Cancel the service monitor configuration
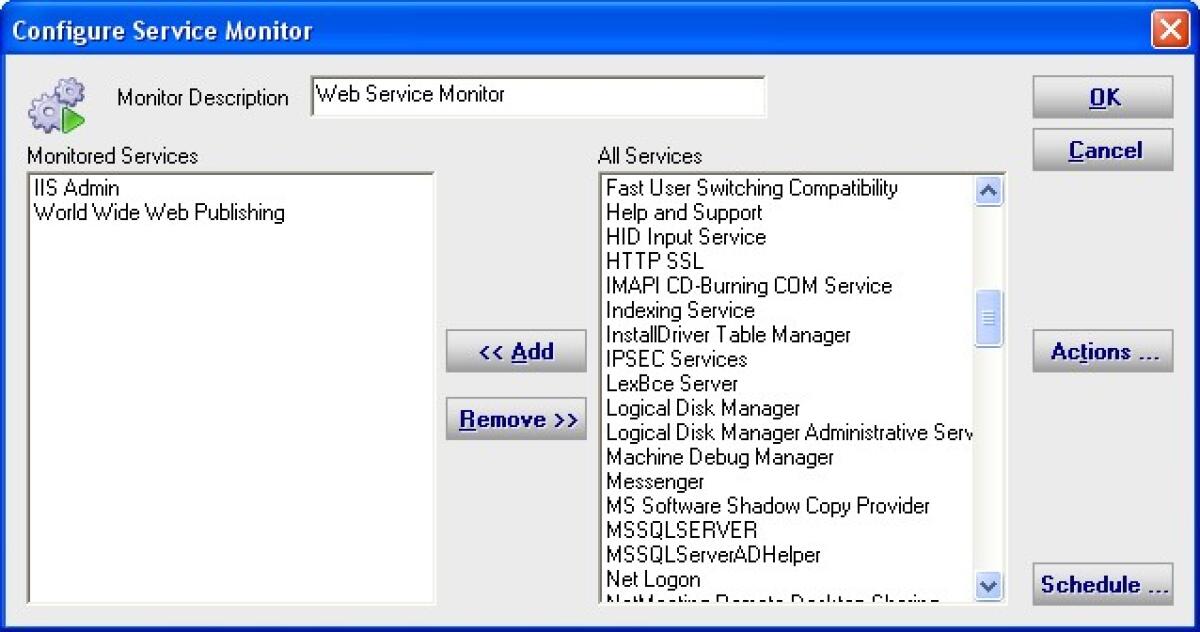This screenshot has width=1200, height=632. pyautogui.click(x=1103, y=150)
